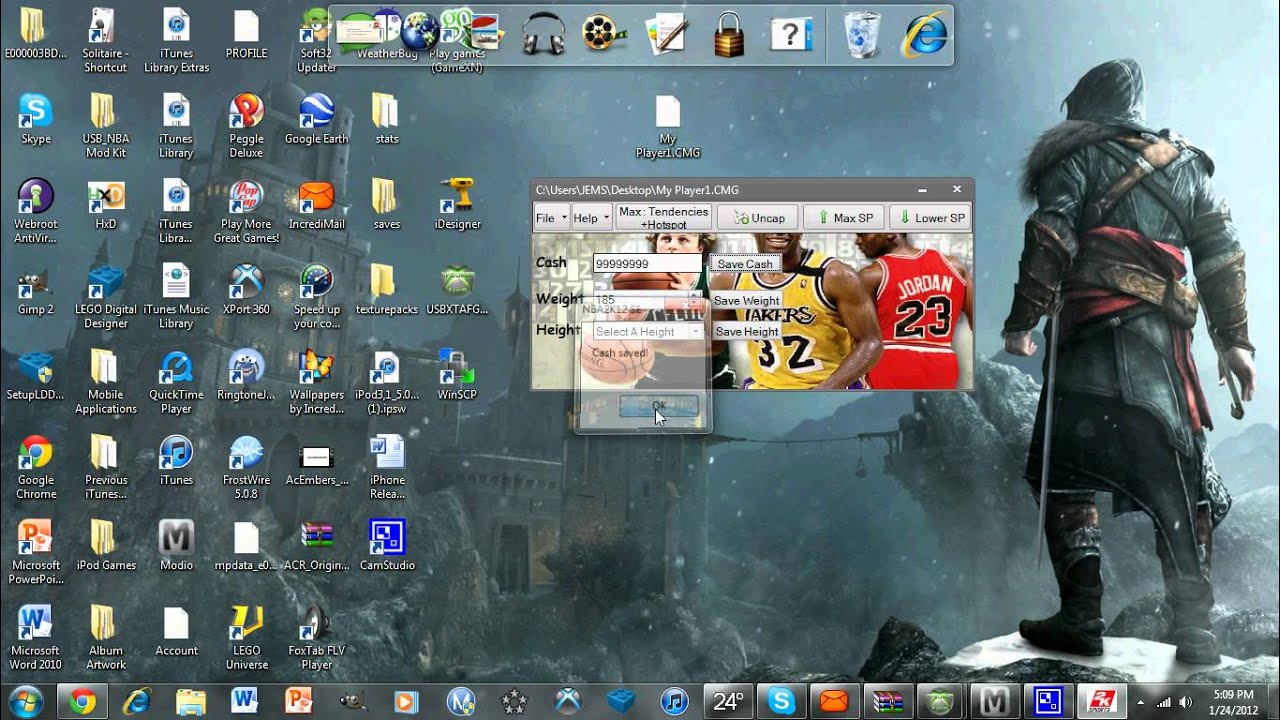This screenshot has height=720, width=1280.
Task: Click the Save Height button
Action: coord(746,331)
